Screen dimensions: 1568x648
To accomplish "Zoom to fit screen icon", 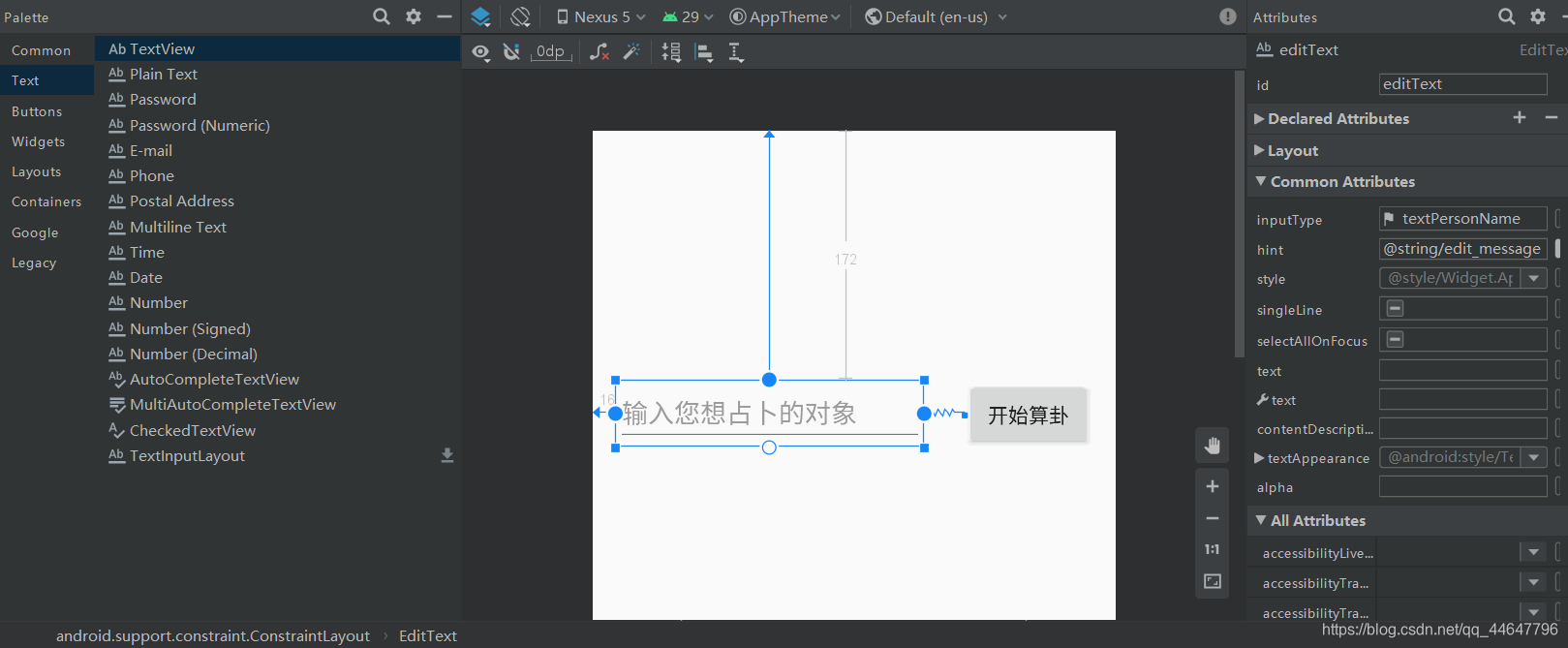I will point(1213,581).
